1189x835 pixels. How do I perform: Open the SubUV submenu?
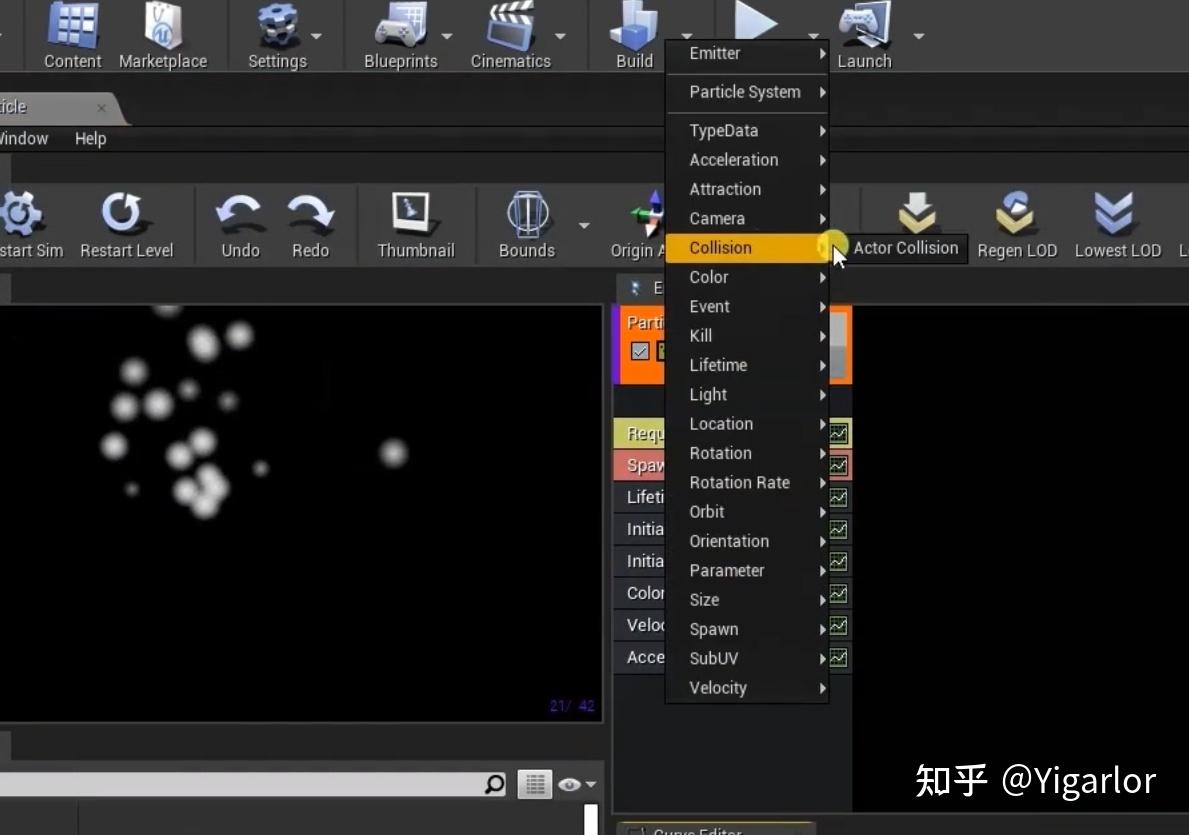coord(747,658)
